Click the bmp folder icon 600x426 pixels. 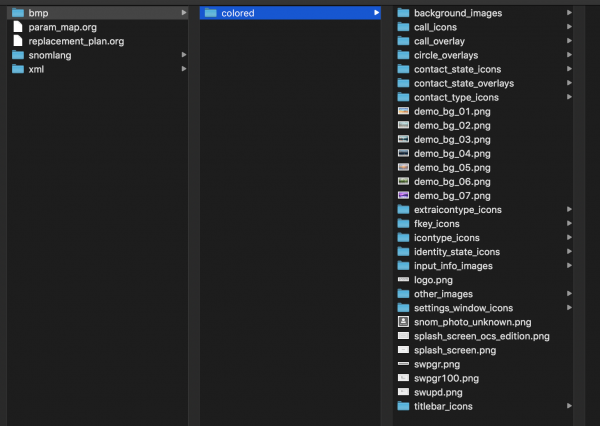pos(17,13)
